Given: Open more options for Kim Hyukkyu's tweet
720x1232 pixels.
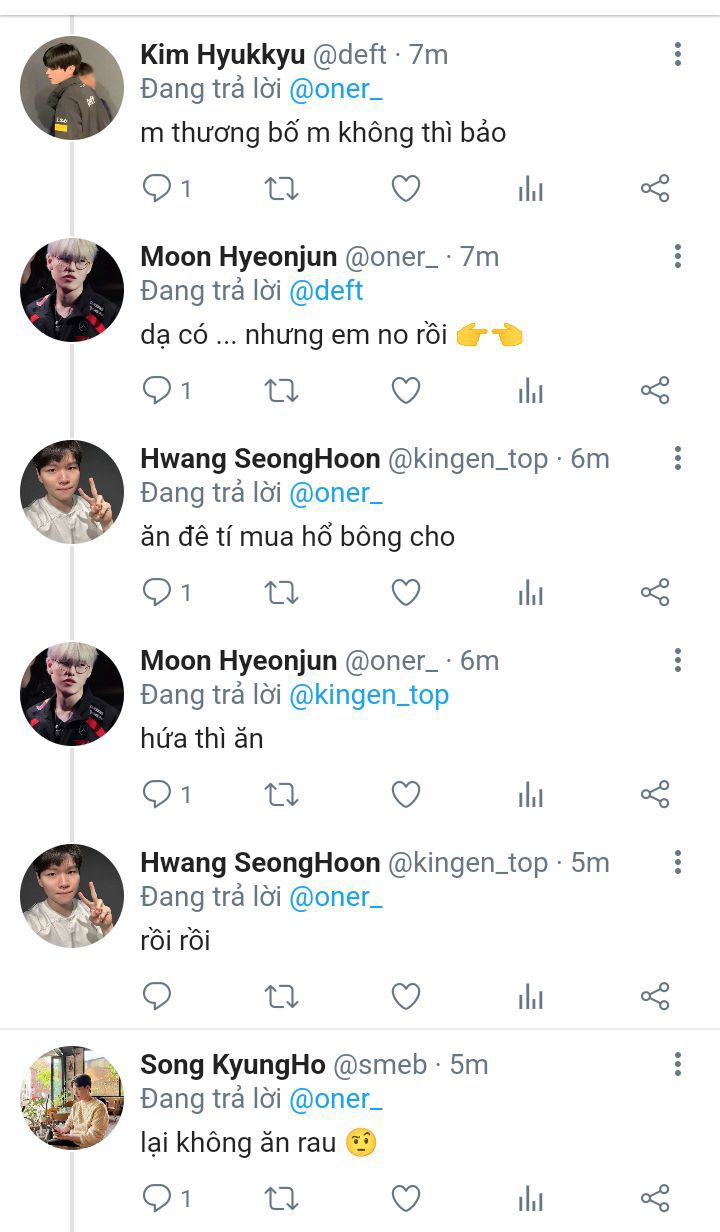Looking at the screenshot, I should tap(678, 55).
